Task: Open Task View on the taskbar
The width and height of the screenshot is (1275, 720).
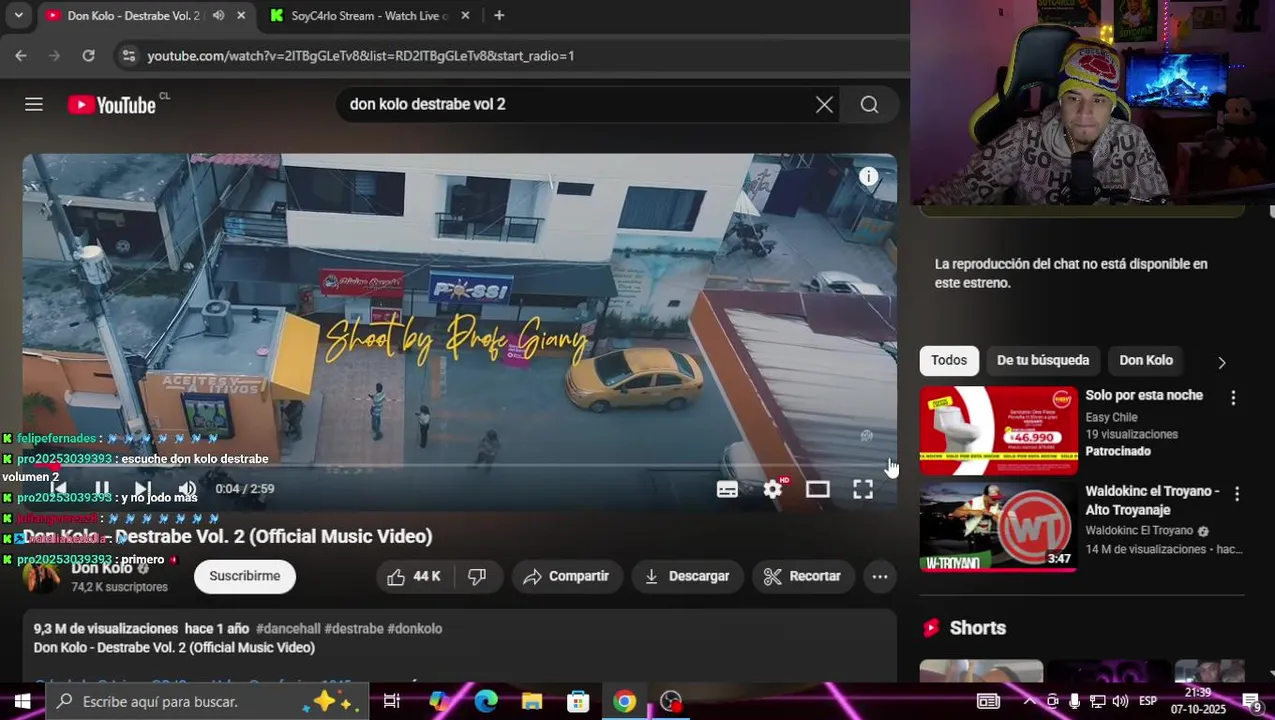Action: pos(391,702)
